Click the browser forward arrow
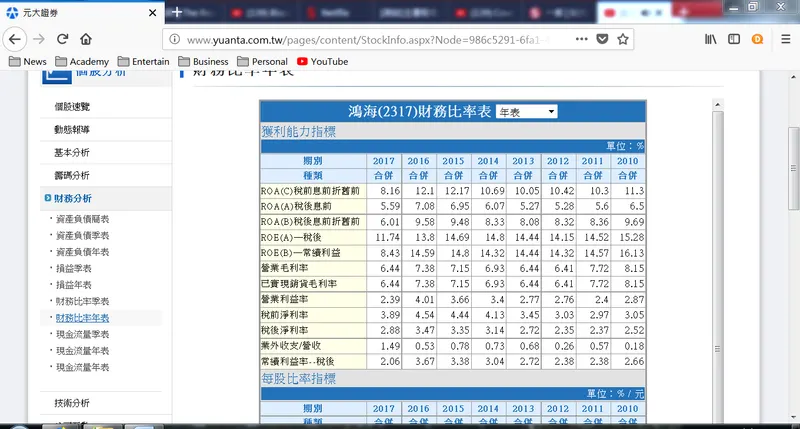The height and width of the screenshot is (429, 800). 39,39
